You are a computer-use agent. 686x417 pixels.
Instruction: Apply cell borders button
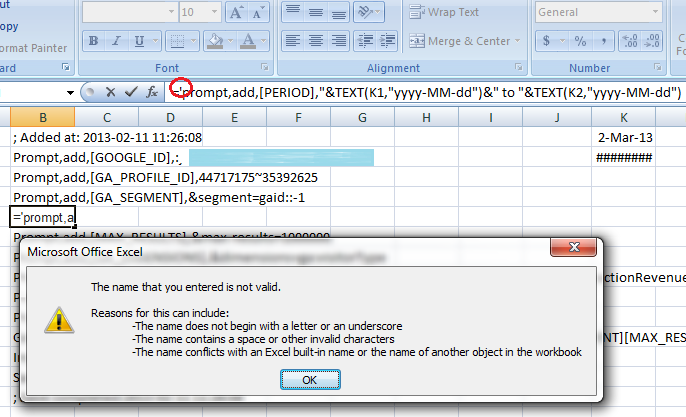(177, 41)
